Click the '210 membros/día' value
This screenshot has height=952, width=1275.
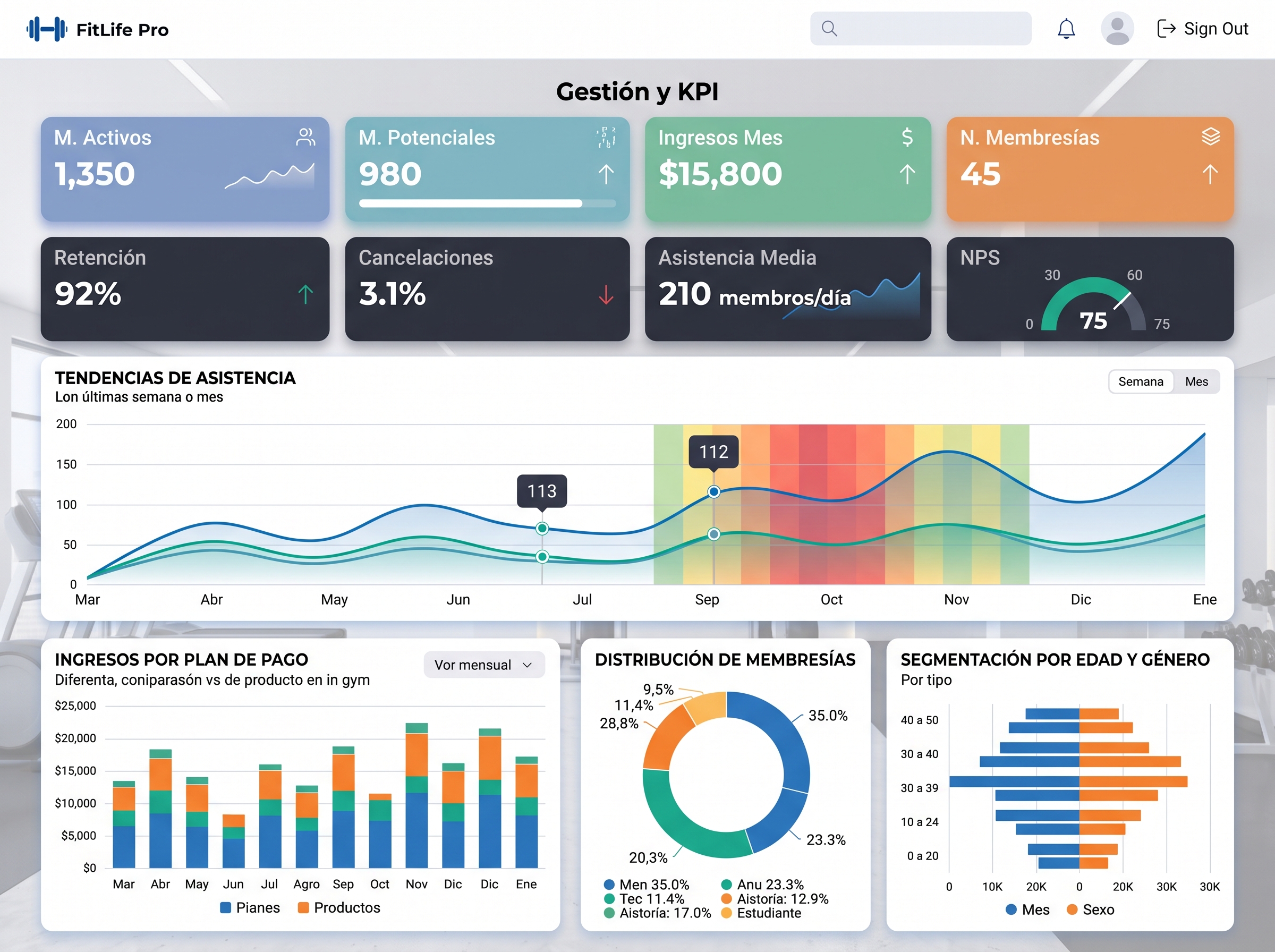754,294
